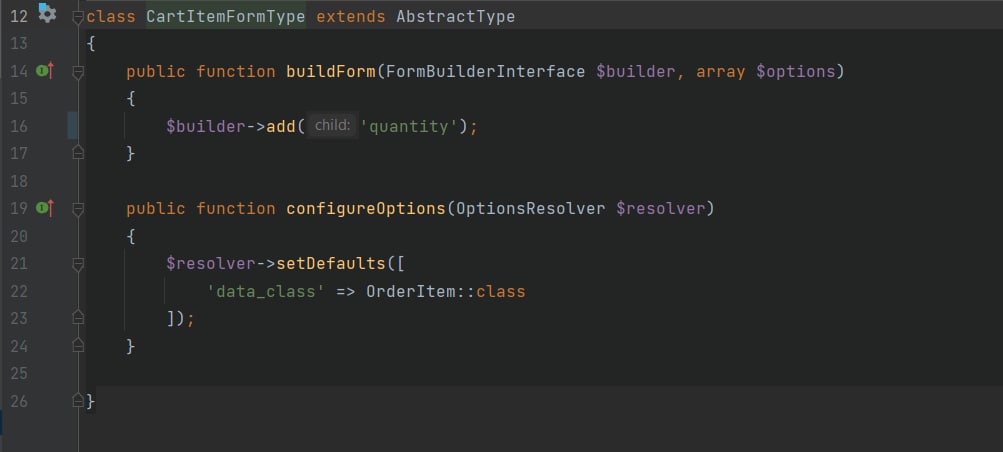Click the OptionsResolver type hint
Viewport: 1003px width, 452px height.
(531, 208)
